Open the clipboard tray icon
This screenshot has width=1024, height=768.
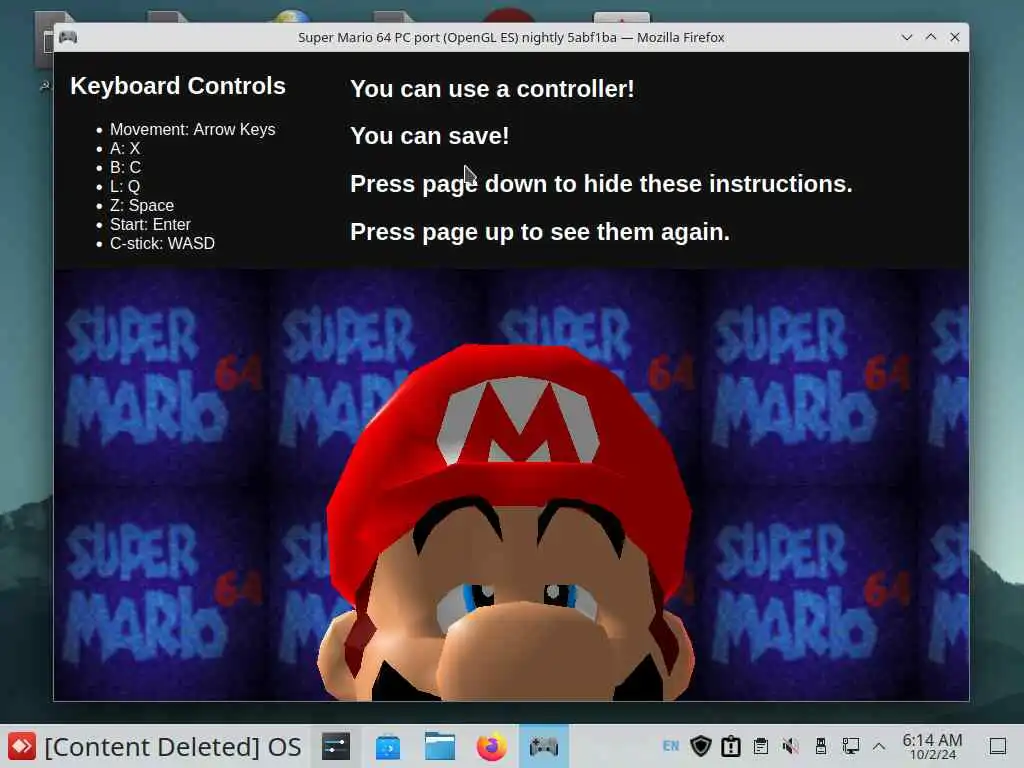coord(761,746)
